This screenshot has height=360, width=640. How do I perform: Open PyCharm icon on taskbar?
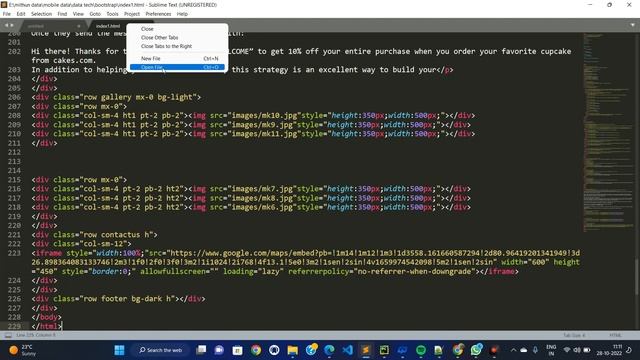click(x=384, y=350)
